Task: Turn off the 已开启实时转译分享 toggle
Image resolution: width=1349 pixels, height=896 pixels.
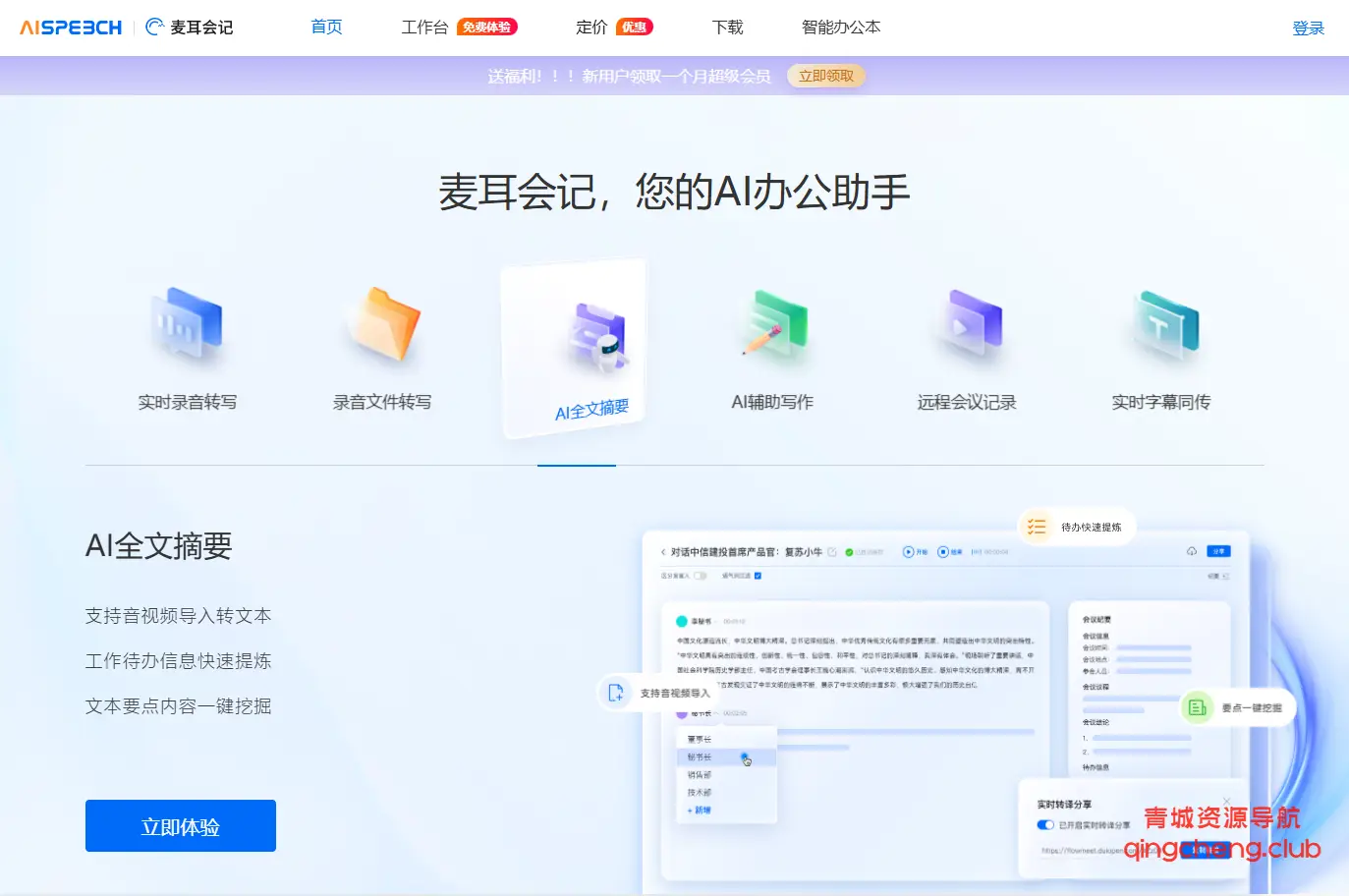Action: [x=1043, y=824]
